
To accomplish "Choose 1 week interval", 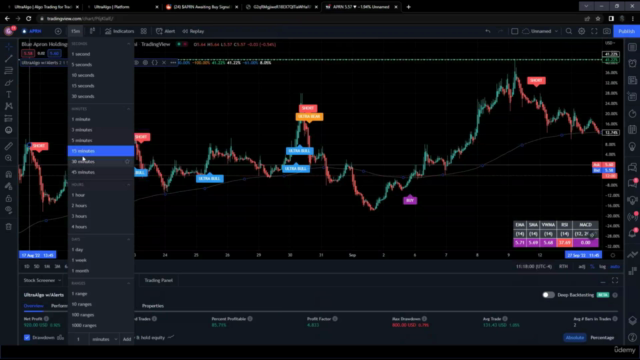I will [x=101, y=260].
